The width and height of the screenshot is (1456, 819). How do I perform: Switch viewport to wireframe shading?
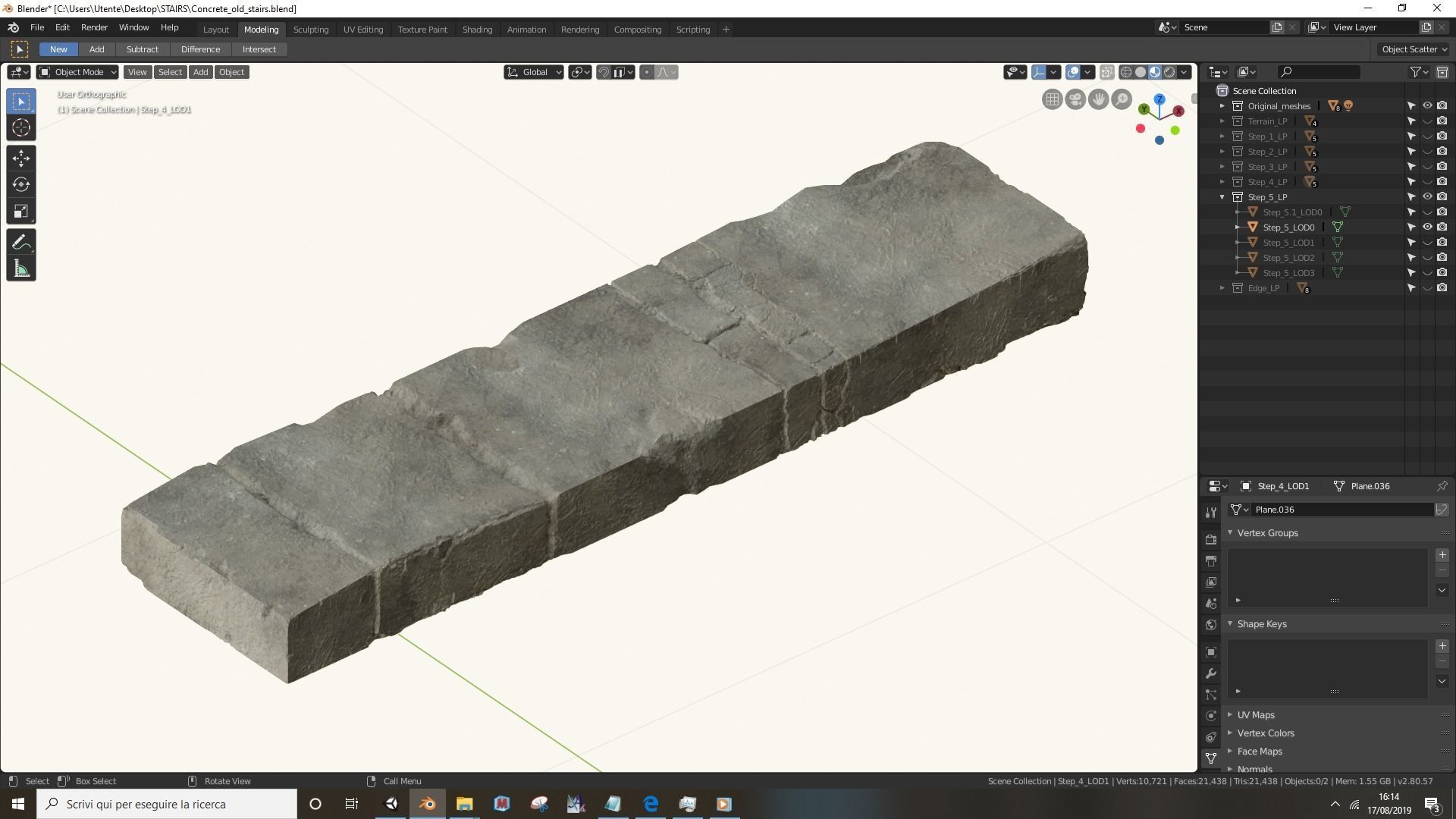[x=1126, y=72]
